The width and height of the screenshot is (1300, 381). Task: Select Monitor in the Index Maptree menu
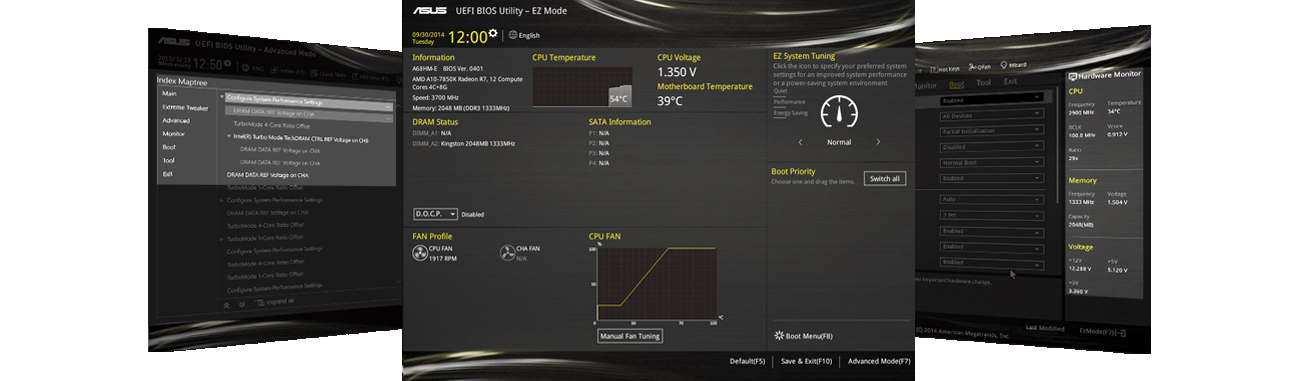click(173, 133)
